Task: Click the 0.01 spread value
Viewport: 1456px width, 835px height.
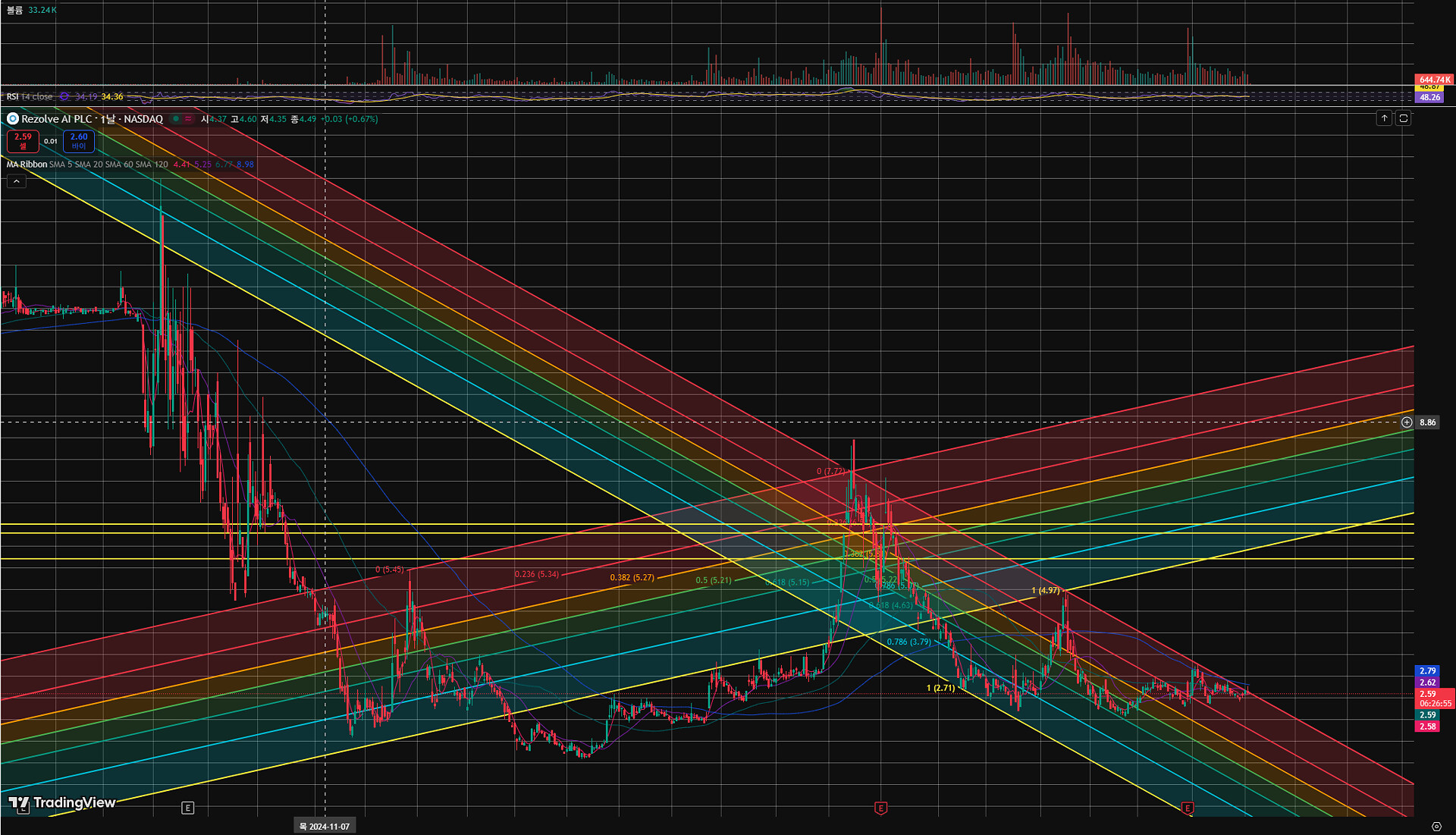Action: click(x=51, y=141)
